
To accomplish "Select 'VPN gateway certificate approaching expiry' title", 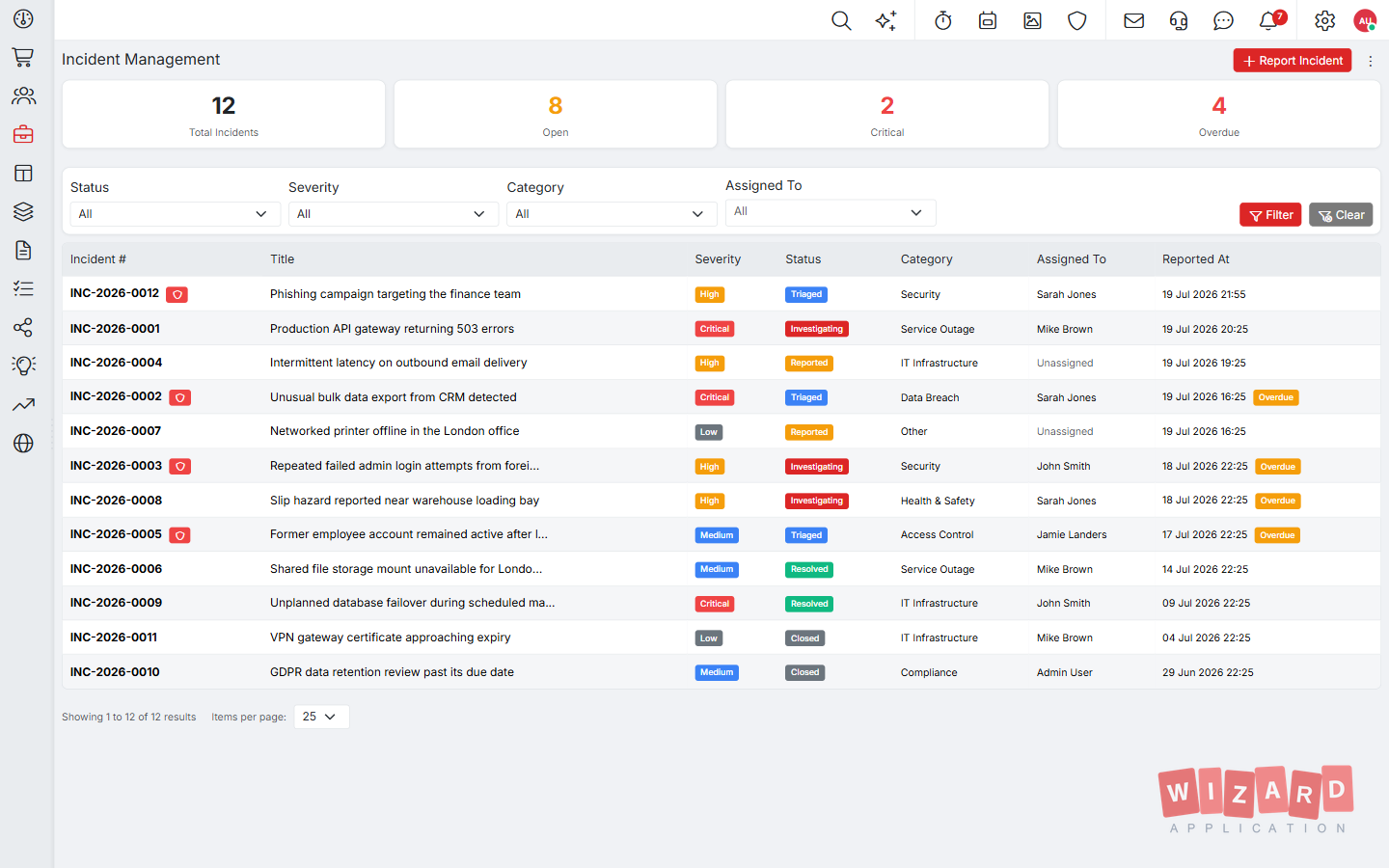I will [x=391, y=637].
